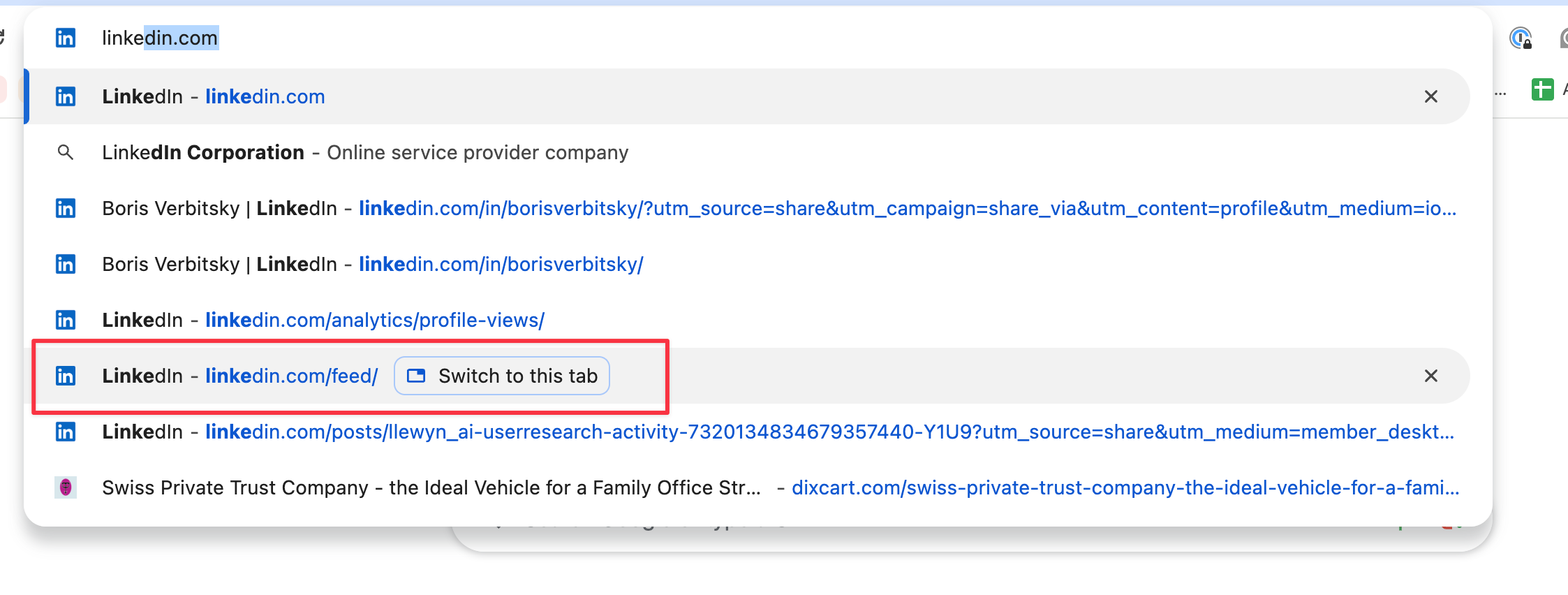Screen dimensions: 1568x595
Task: Open the Swiss Private Trust Company dixcart suggestion
Action: tap(747, 487)
